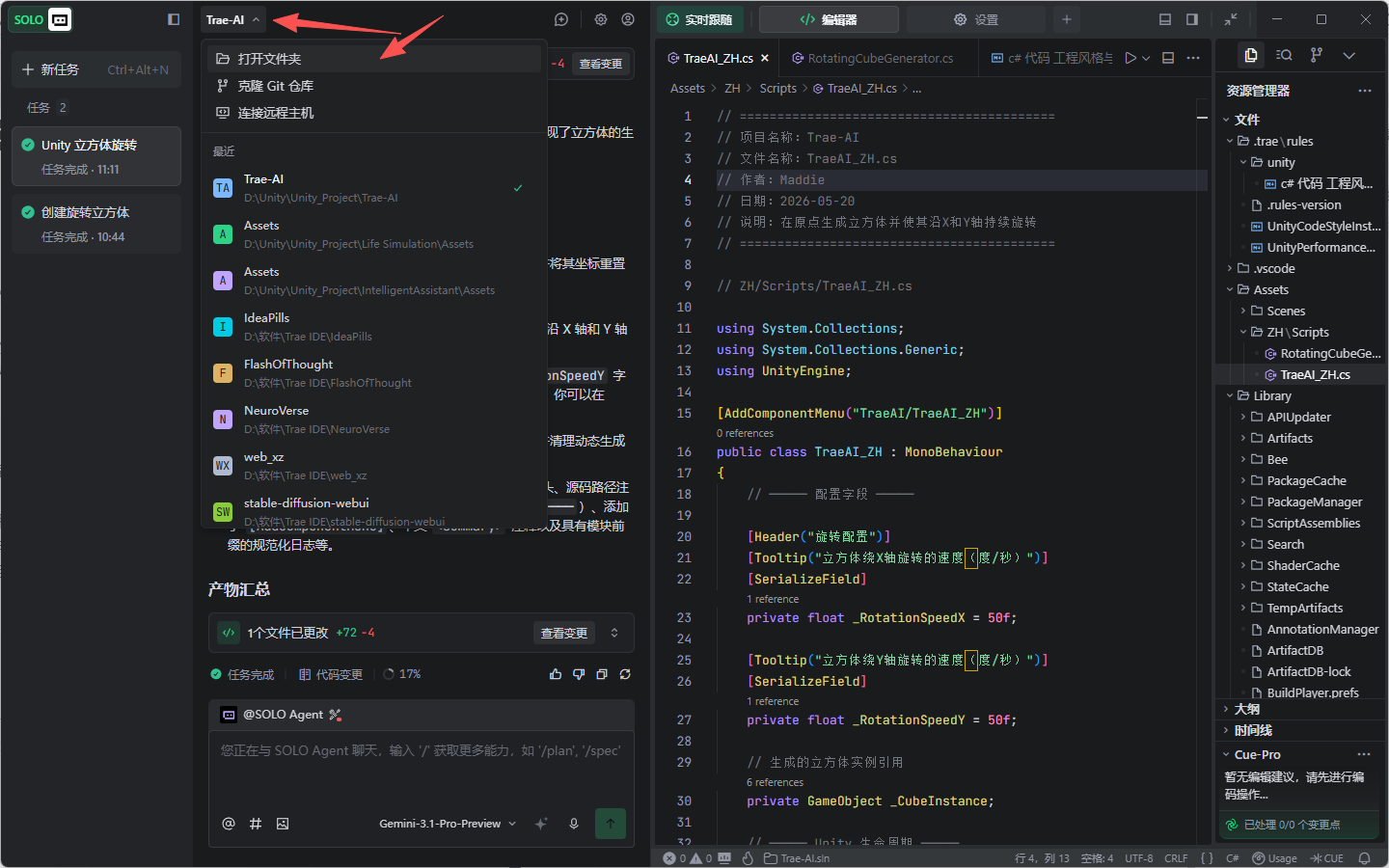Viewport: 1389px width, 868px height.
Task: Open recent project NeuroVerse
Action: tap(374, 420)
